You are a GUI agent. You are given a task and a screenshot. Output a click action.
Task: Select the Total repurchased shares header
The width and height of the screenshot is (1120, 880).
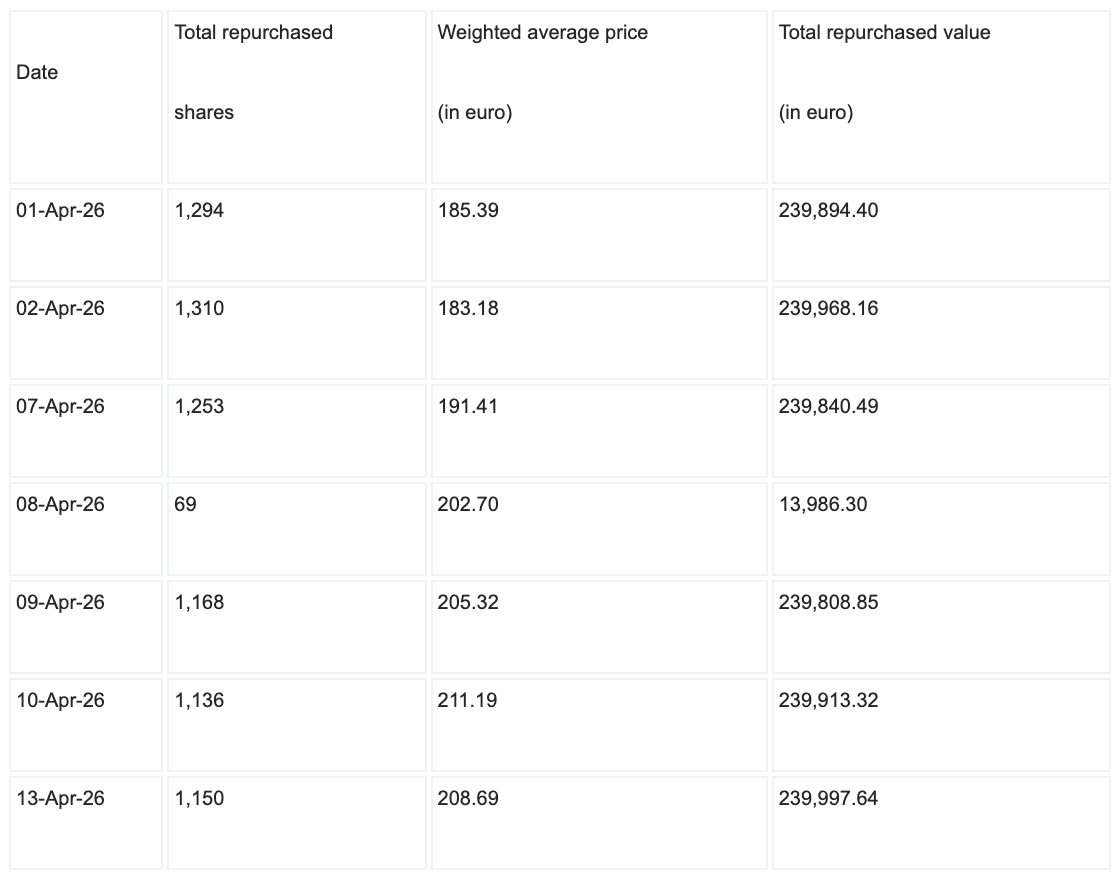[x=296, y=97]
